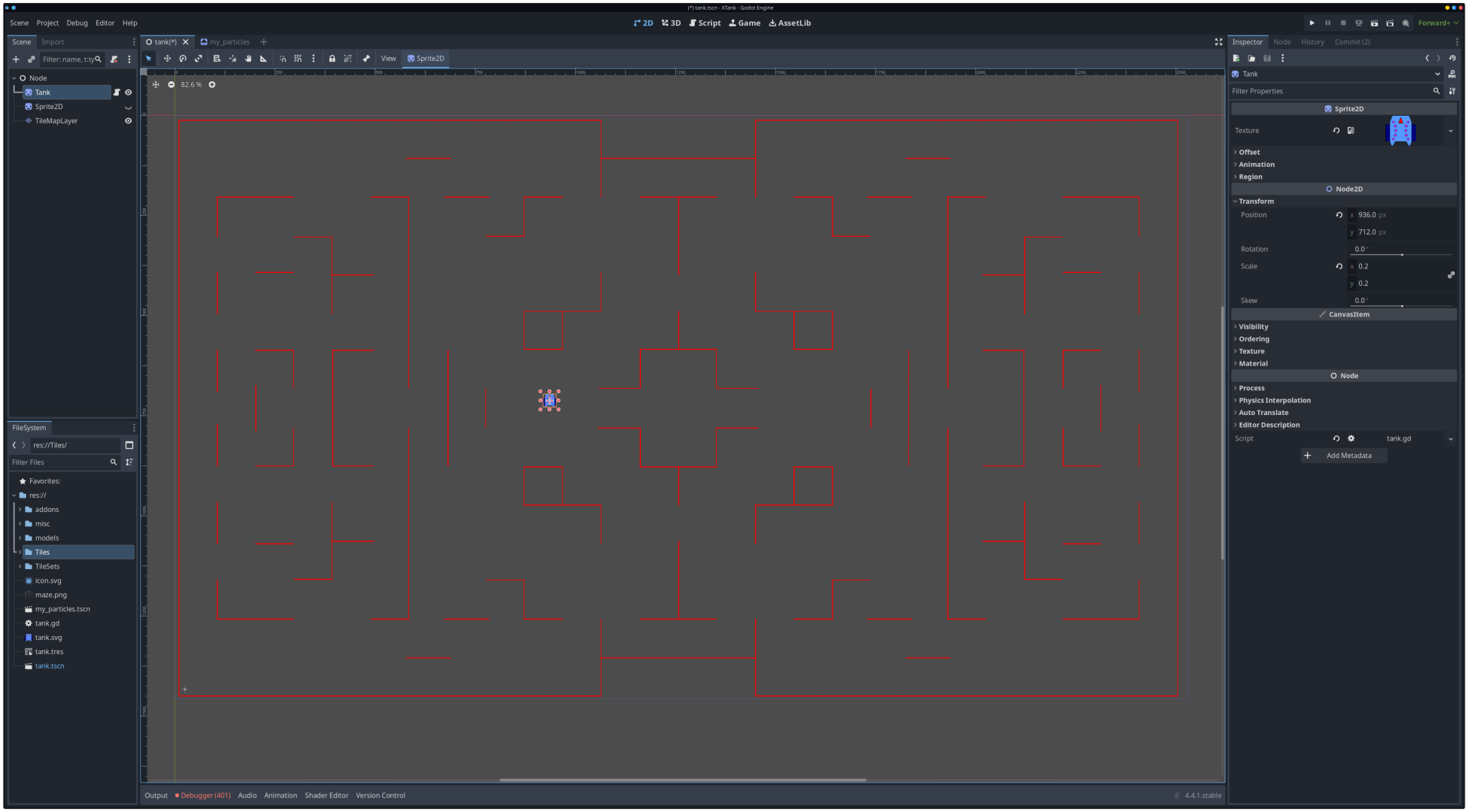Select the Scale tool
Image resolution: width=1468 pixels, height=812 pixels.
pyautogui.click(x=199, y=59)
